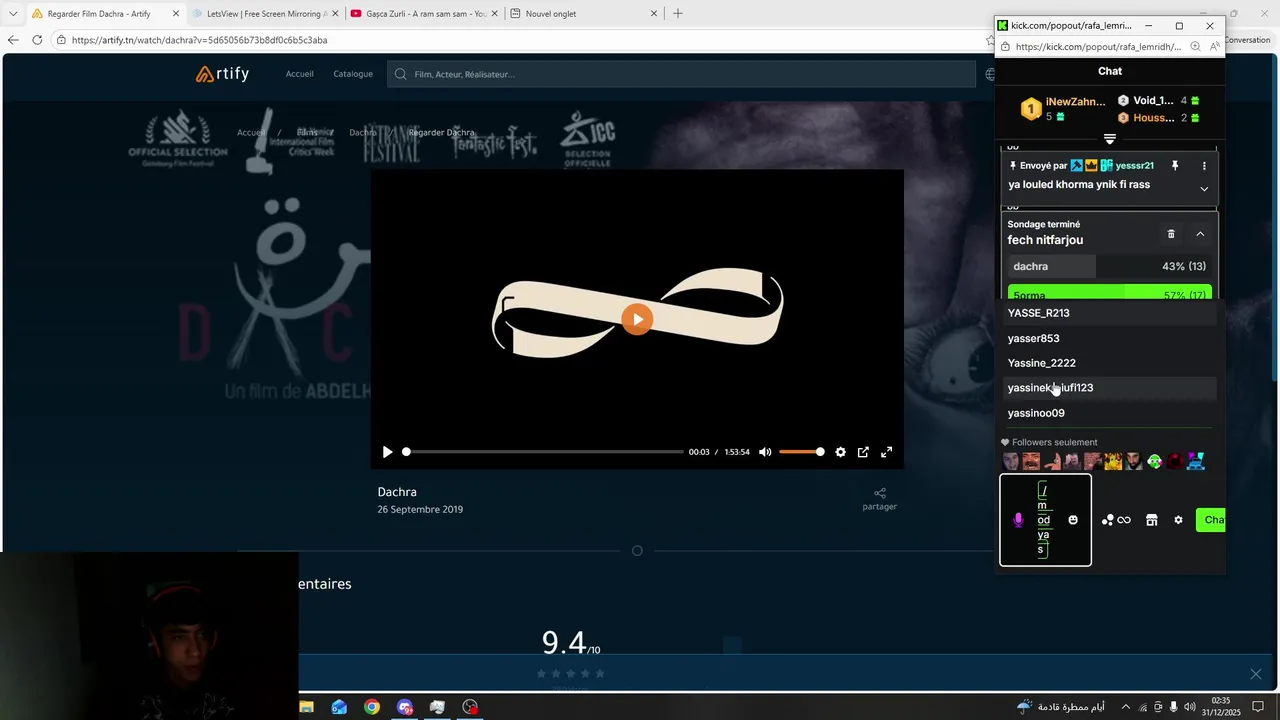Click iNewZahn top gifter entry
The height and width of the screenshot is (720, 1280).
(1062, 109)
